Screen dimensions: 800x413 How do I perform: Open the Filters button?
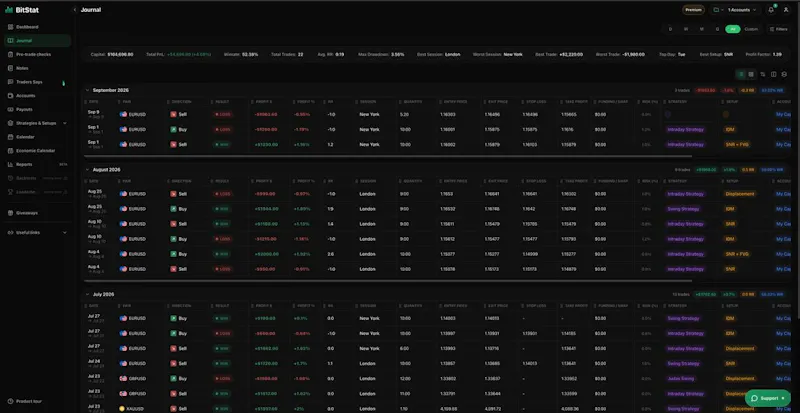779,30
